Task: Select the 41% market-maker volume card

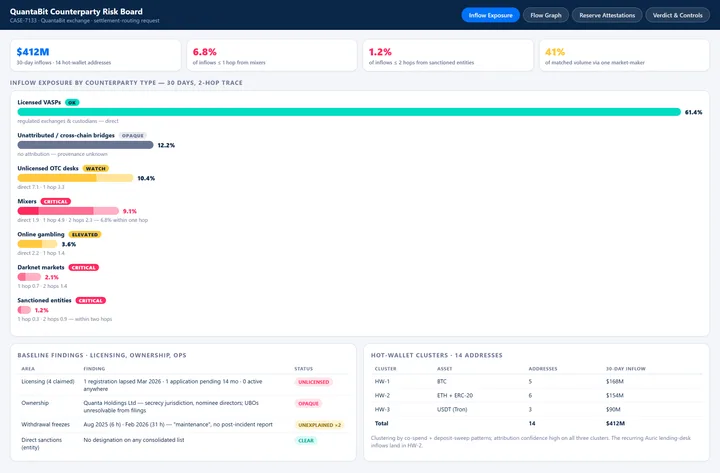Action: 624,56
